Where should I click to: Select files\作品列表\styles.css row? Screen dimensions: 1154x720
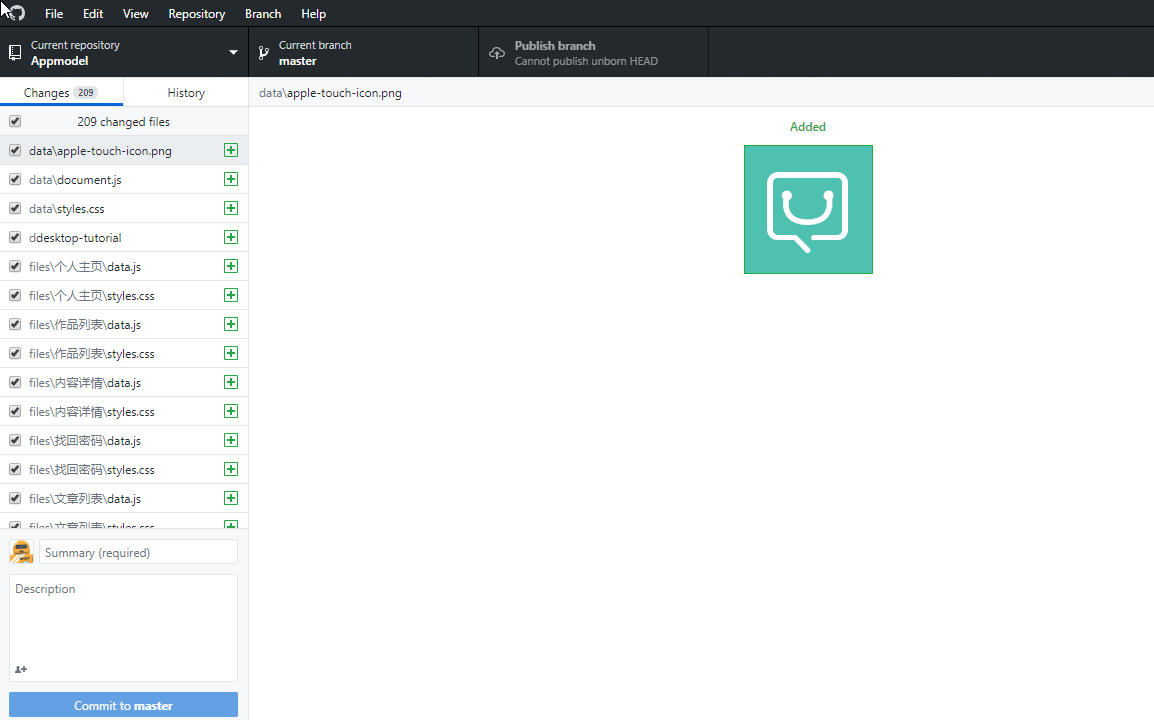click(x=124, y=353)
